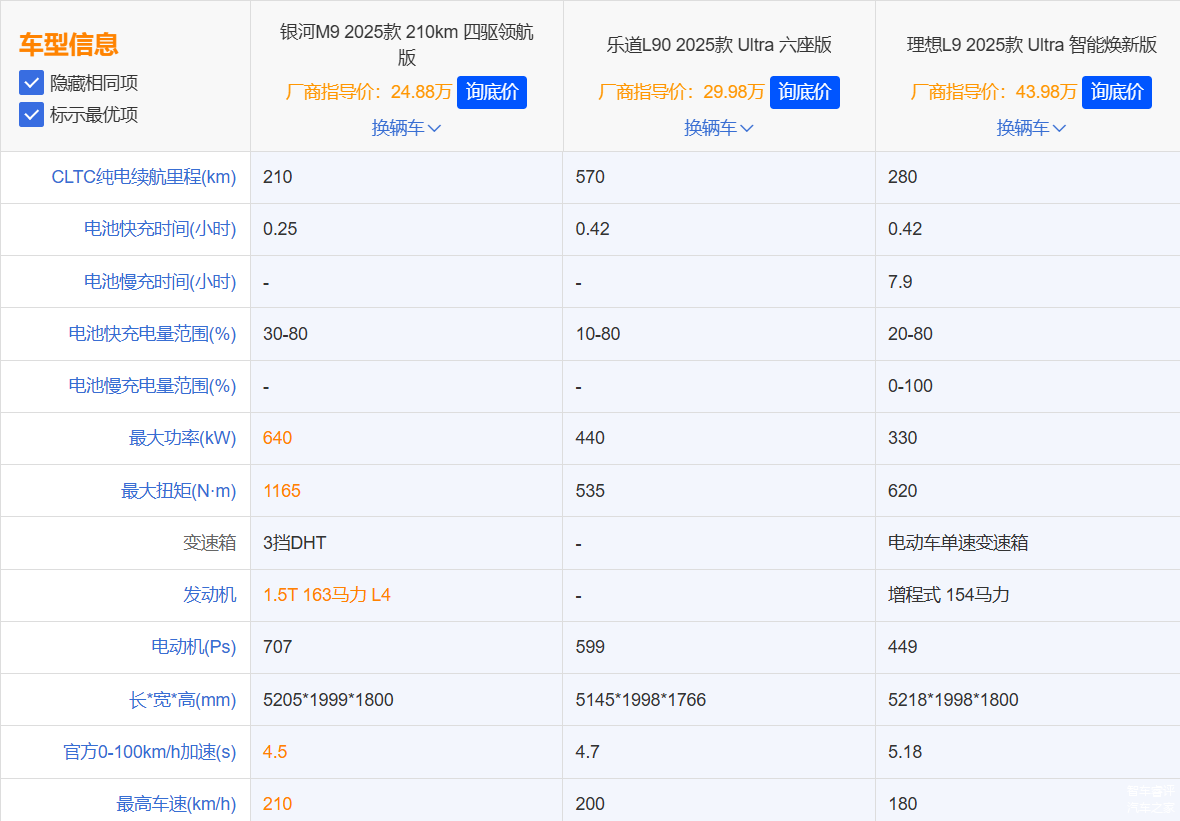Viewport: 1180px width, 821px height.
Task: Click the 最大功率(kW) row label
Action: [182, 438]
